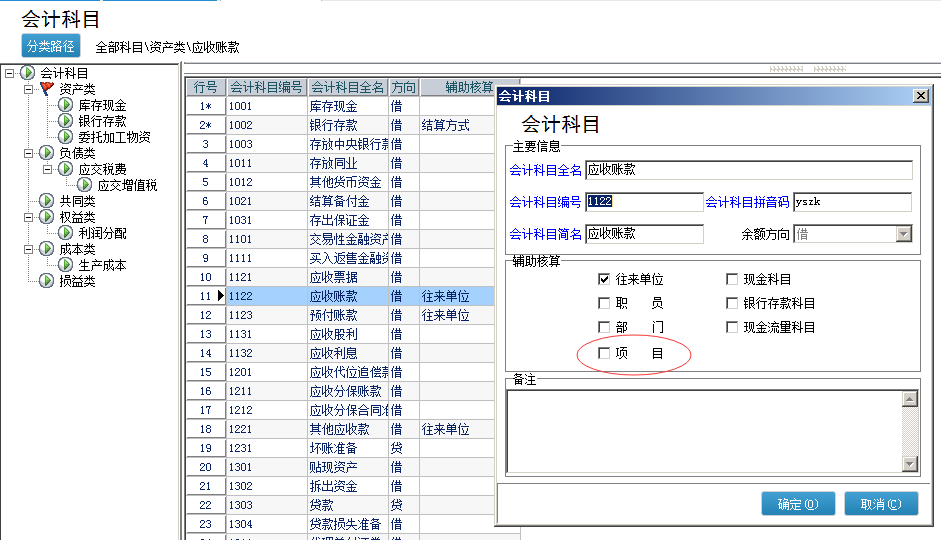This screenshot has width=941, height=540.
Task: Click the 确定(O) button
Action: pos(798,504)
